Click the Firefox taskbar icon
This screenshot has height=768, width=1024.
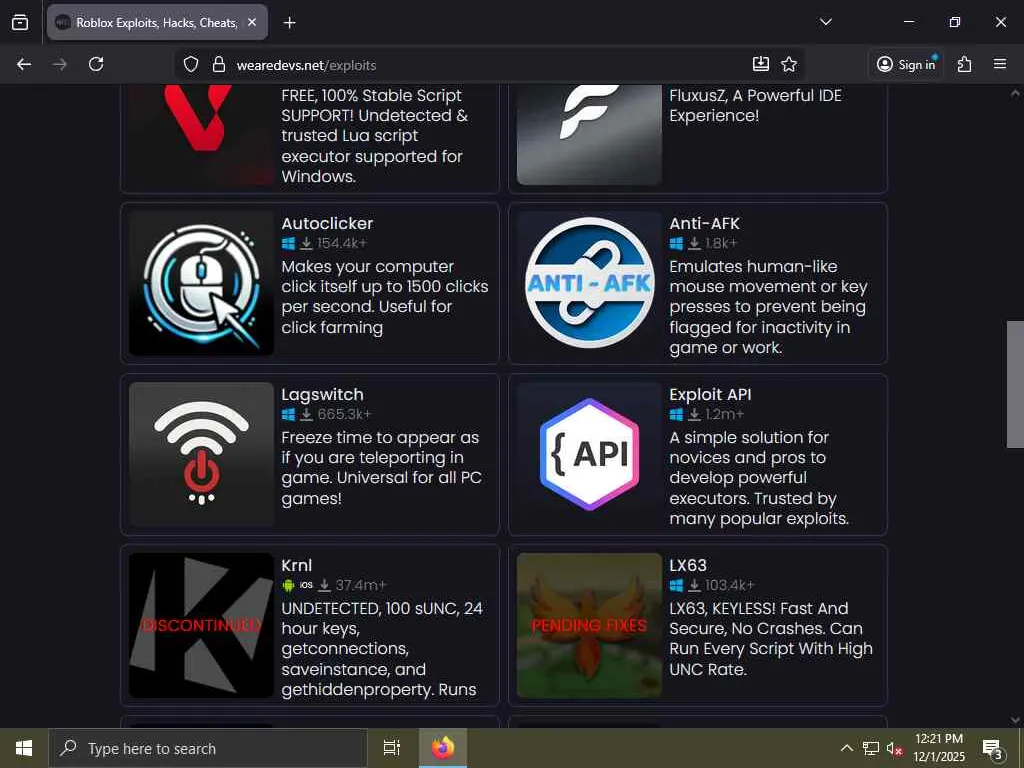coord(443,748)
